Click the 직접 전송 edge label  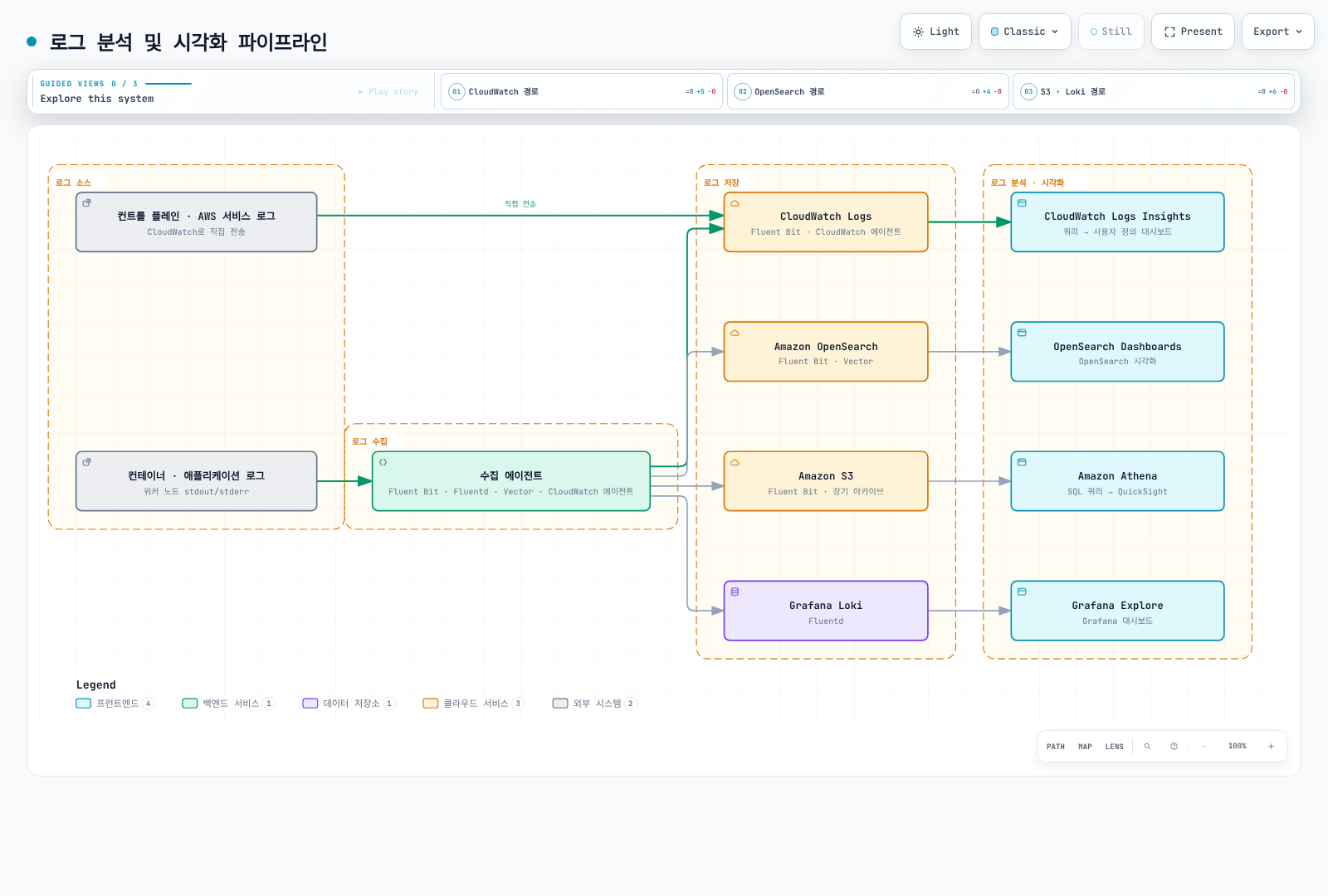tap(520, 204)
